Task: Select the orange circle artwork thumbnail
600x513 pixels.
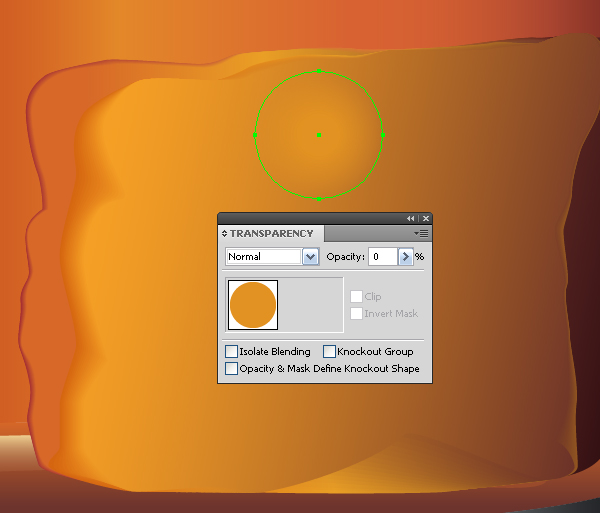Action: pyautogui.click(x=253, y=305)
